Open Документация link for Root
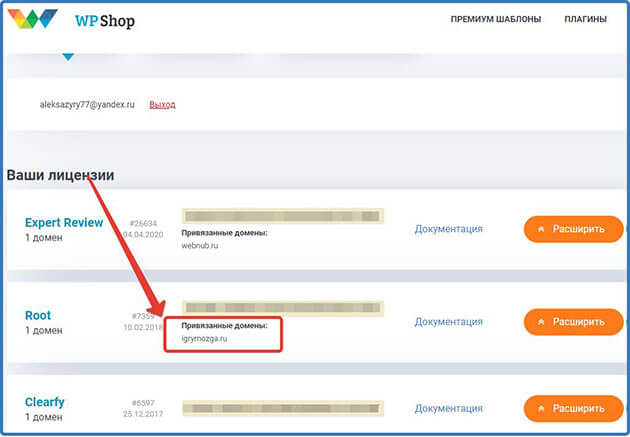 click(448, 322)
